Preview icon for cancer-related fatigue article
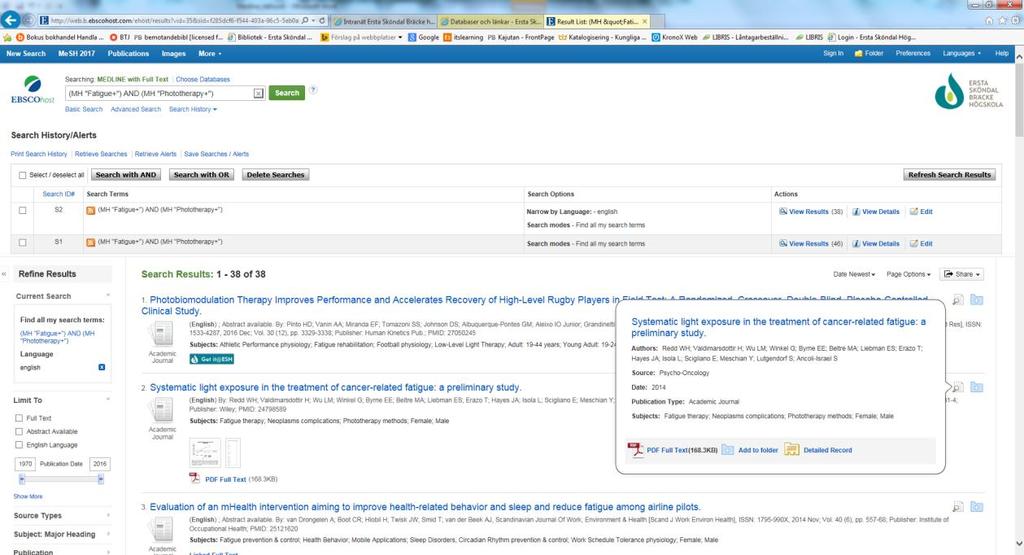 [x=957, y=388]
